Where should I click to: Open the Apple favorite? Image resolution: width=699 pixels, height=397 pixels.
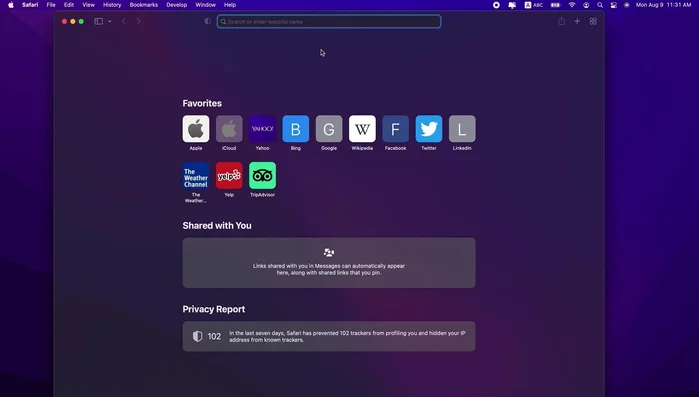196,129
